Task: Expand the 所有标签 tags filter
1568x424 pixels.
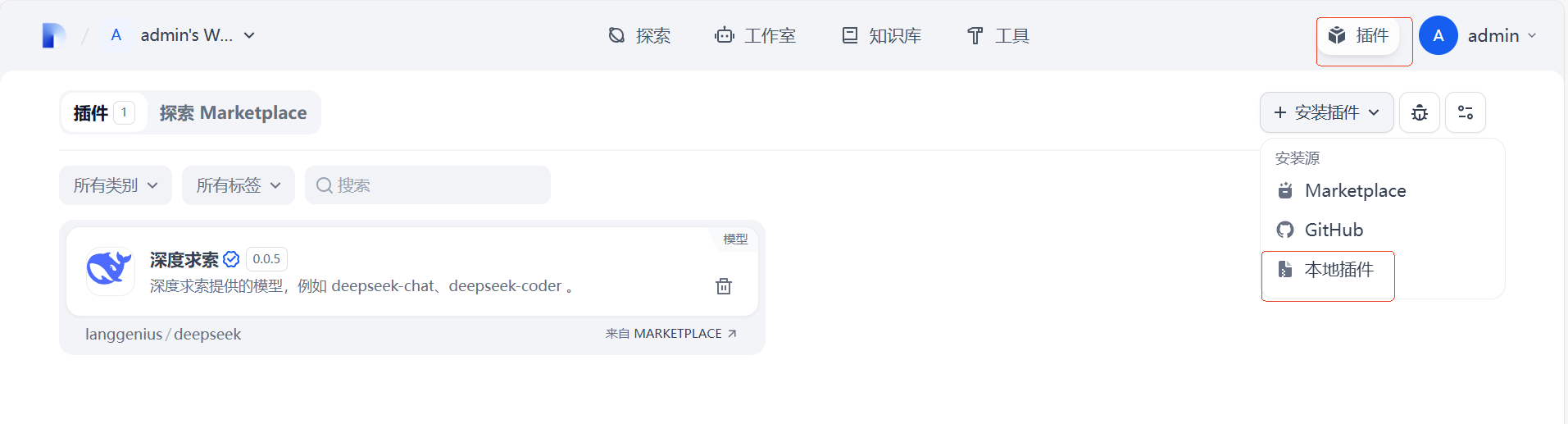Action: pos(239,185)
